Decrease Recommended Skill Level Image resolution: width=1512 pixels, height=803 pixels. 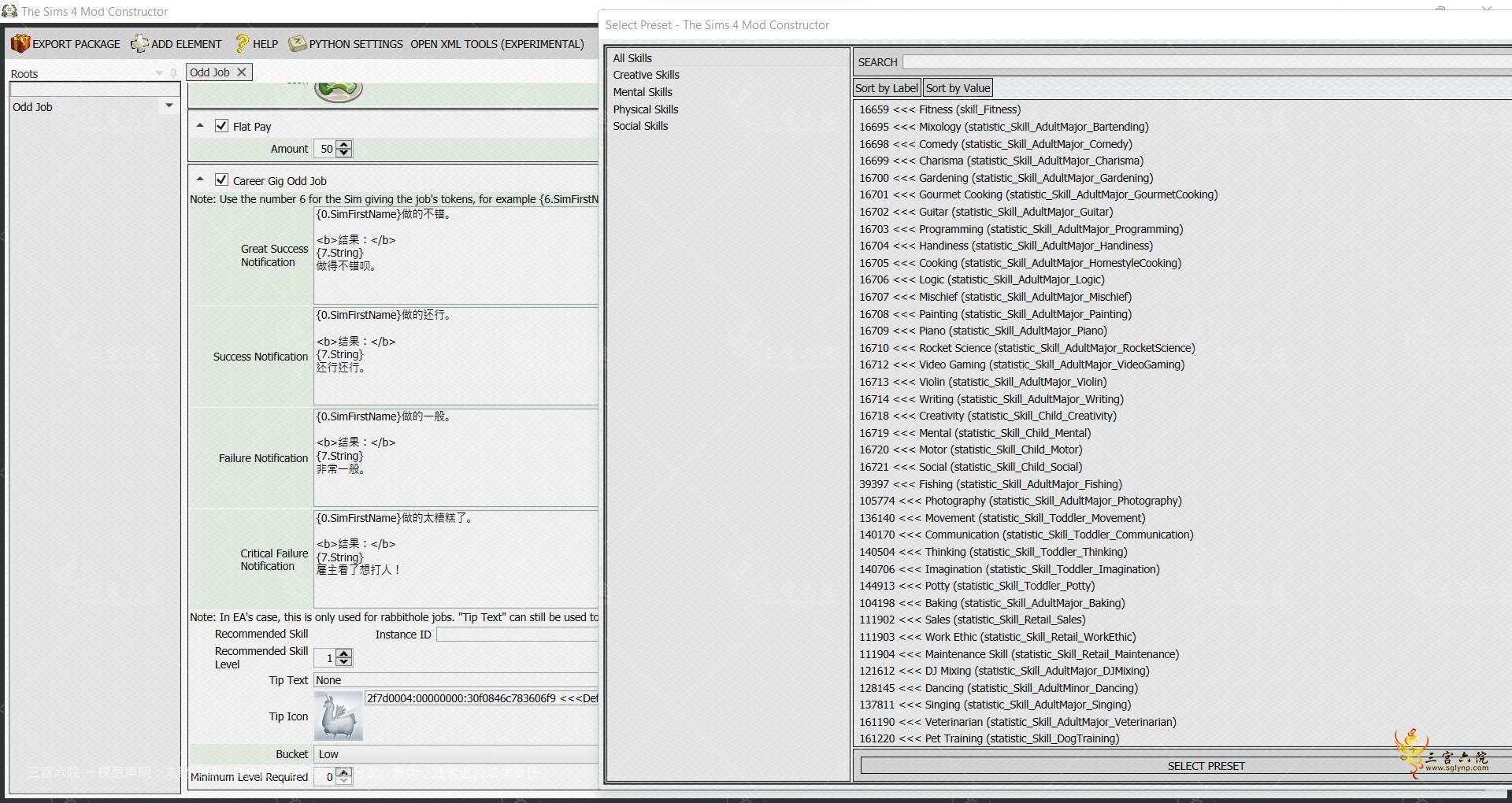(x=344, y=662)
